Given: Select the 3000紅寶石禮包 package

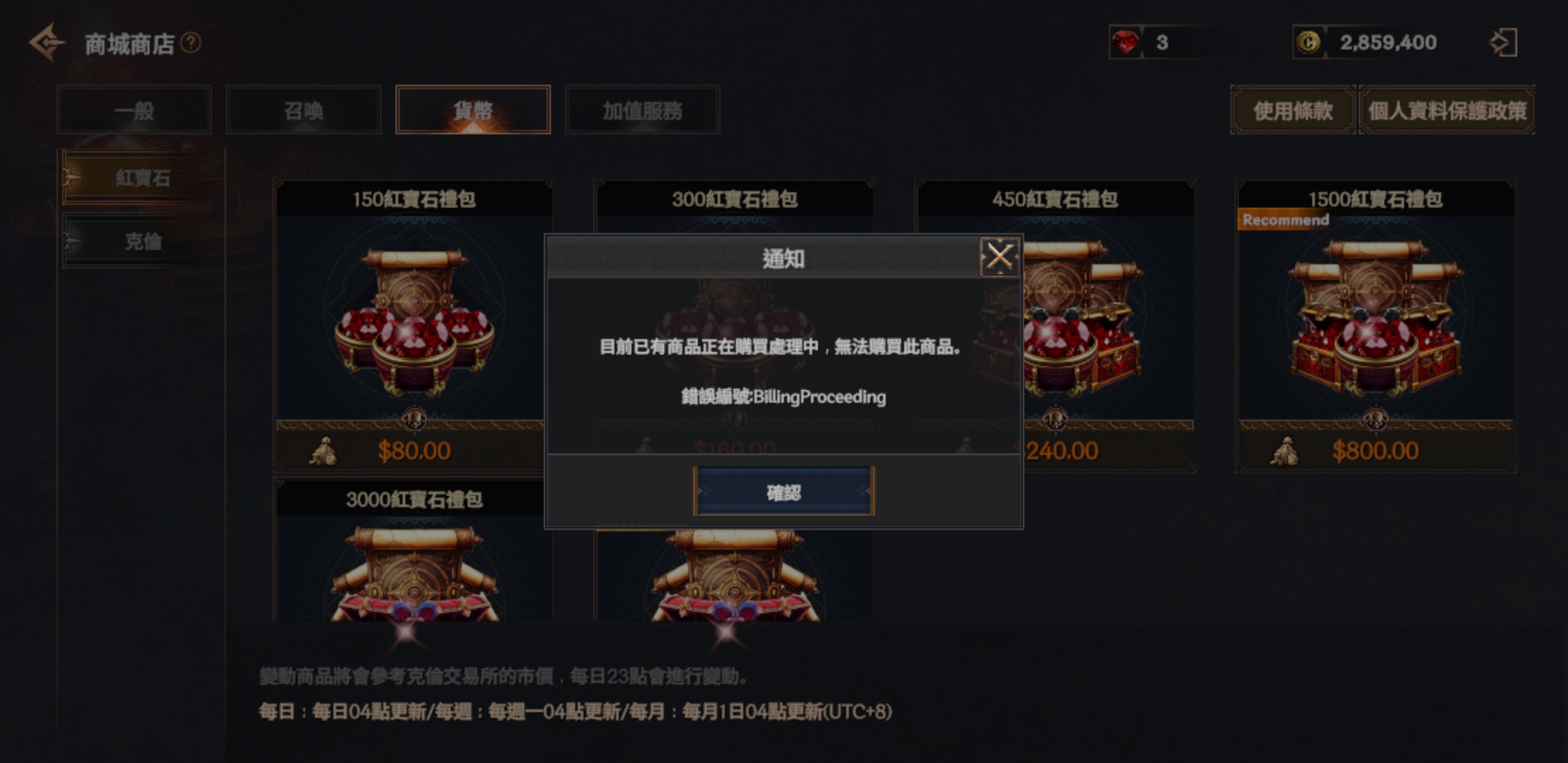Looking at the screenshot, I should point(414,551).
